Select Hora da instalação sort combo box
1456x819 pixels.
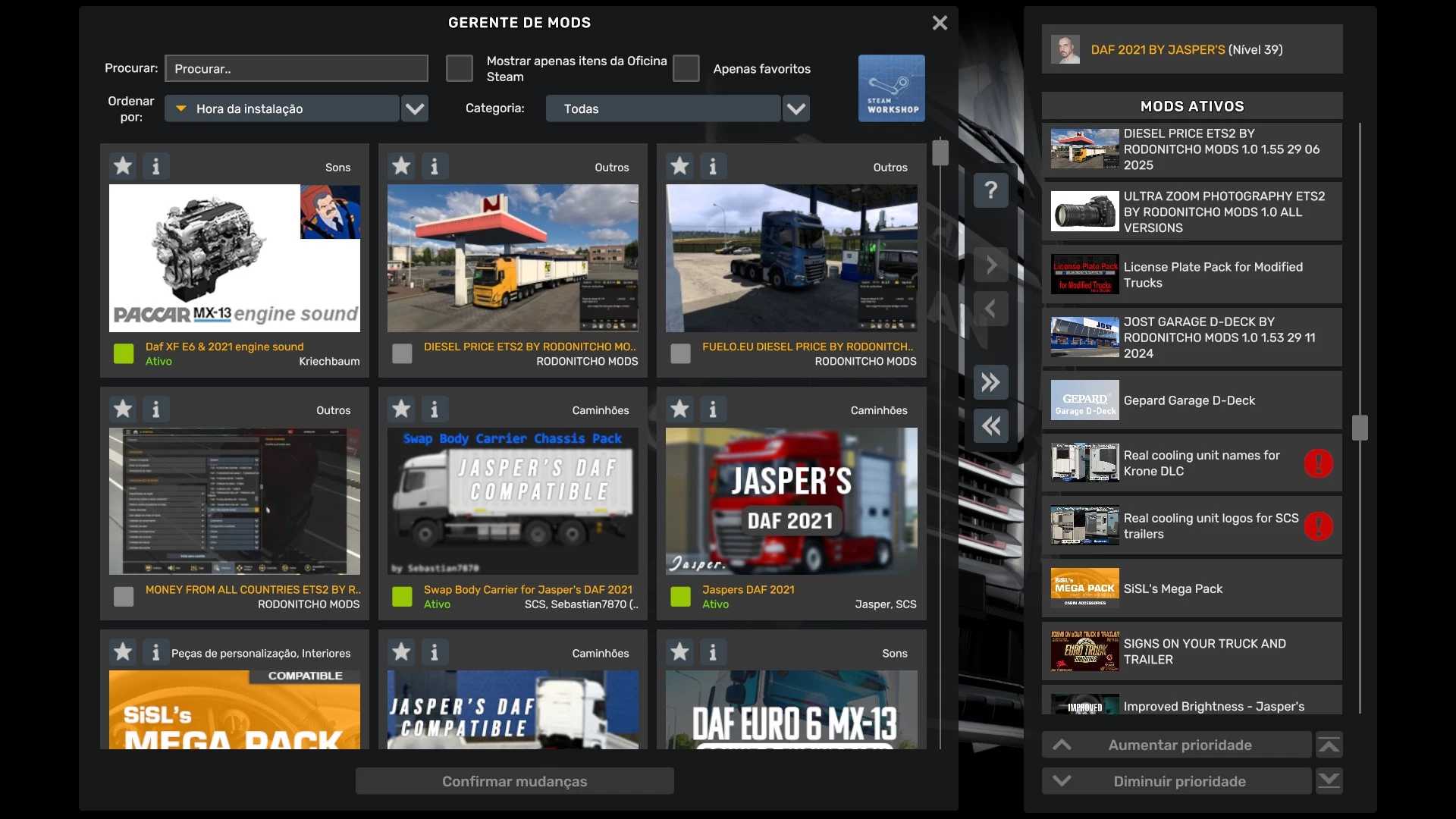[x=282, y=108]
